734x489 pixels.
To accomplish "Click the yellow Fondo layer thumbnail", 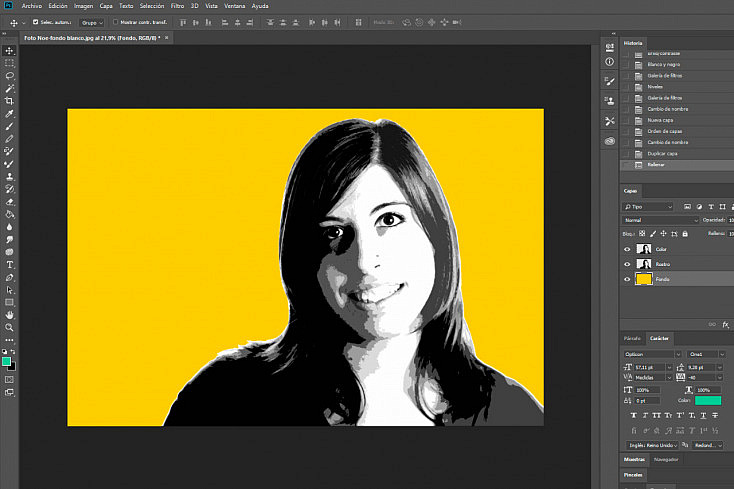I will [644, 279].
